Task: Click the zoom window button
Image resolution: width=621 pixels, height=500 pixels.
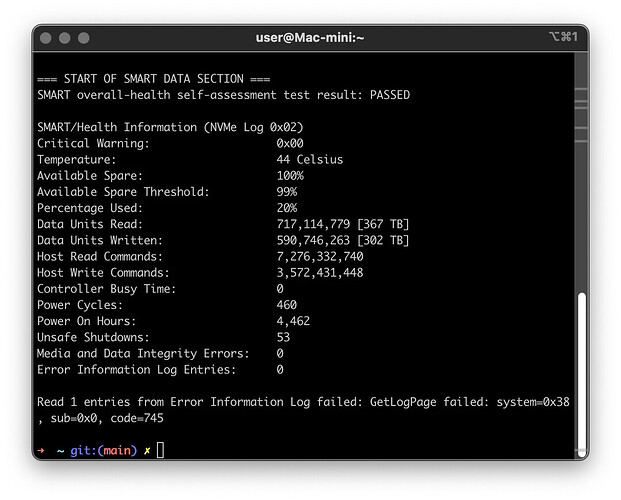Action: [84, 38]
